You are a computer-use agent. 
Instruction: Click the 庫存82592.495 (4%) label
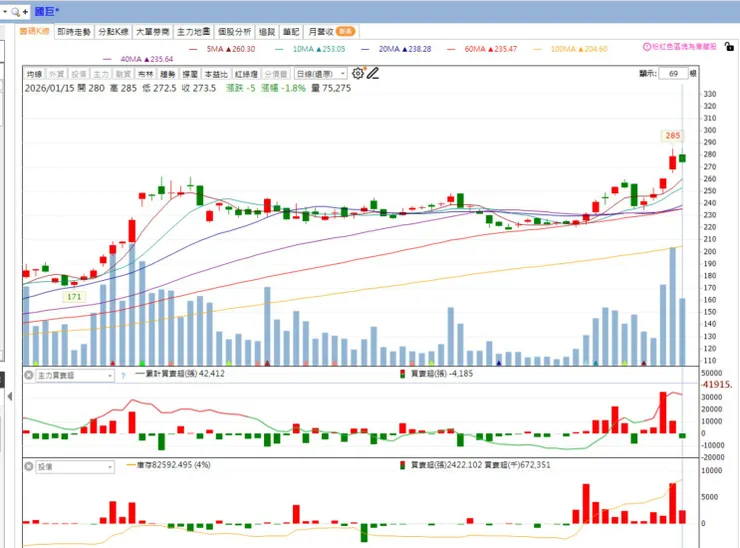[x=174, y=465]
